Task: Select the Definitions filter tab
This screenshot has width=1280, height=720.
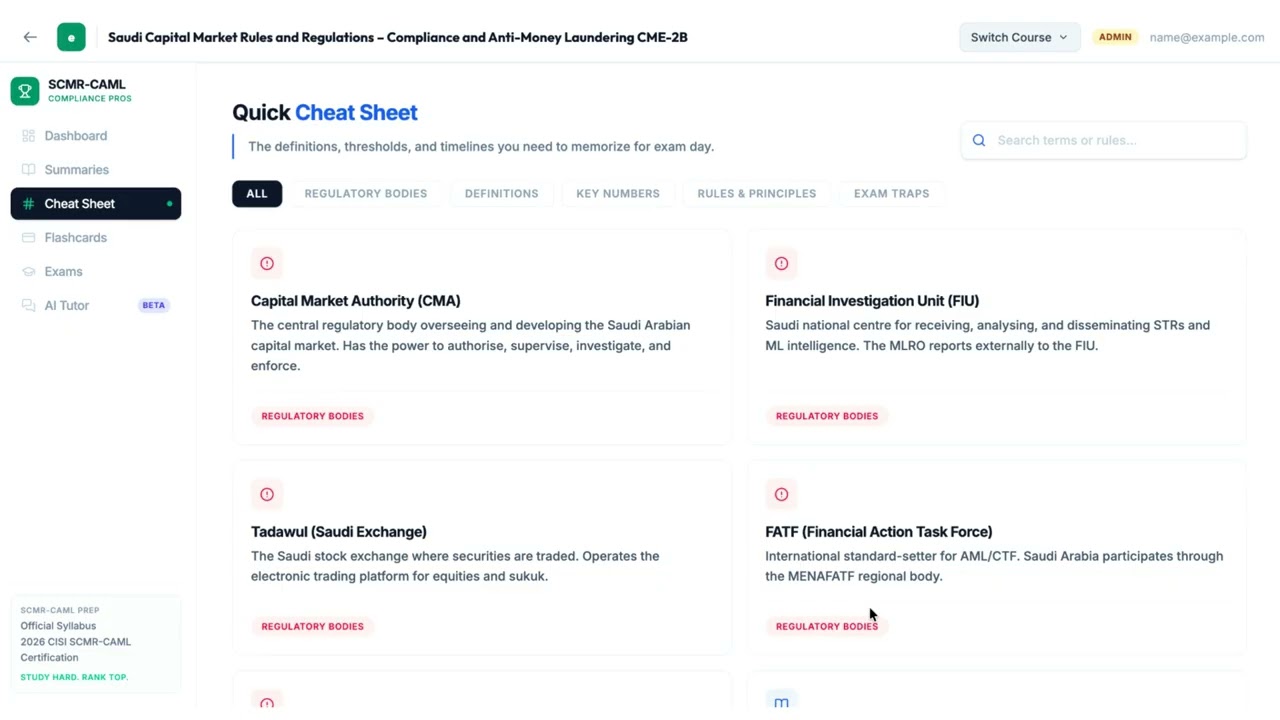Action: pos(501,194)
